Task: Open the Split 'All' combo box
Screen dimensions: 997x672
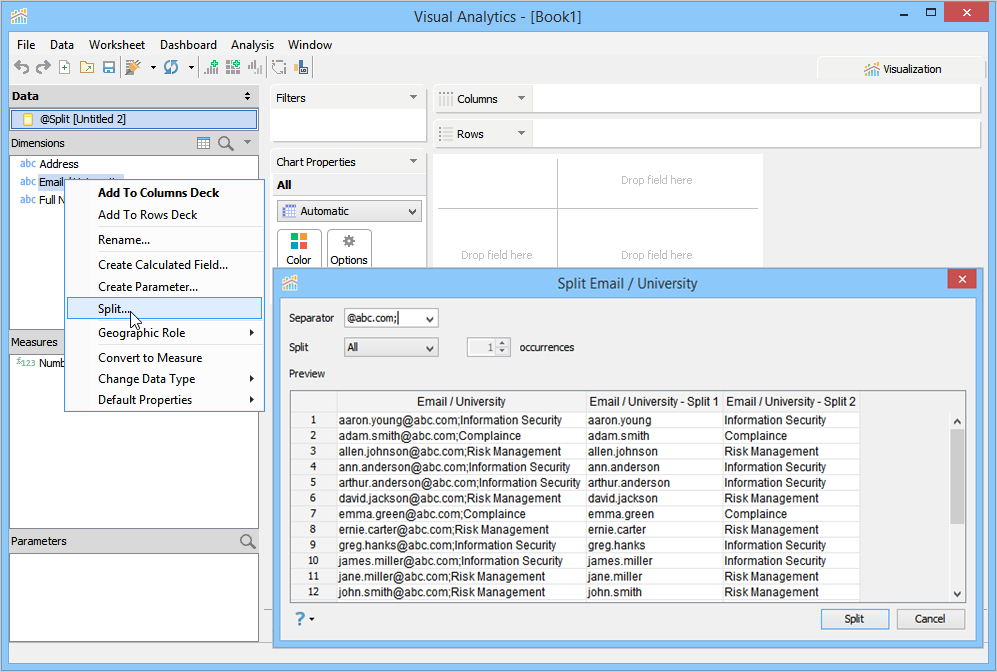Action: pyautogui.click(x=391, y=347)
